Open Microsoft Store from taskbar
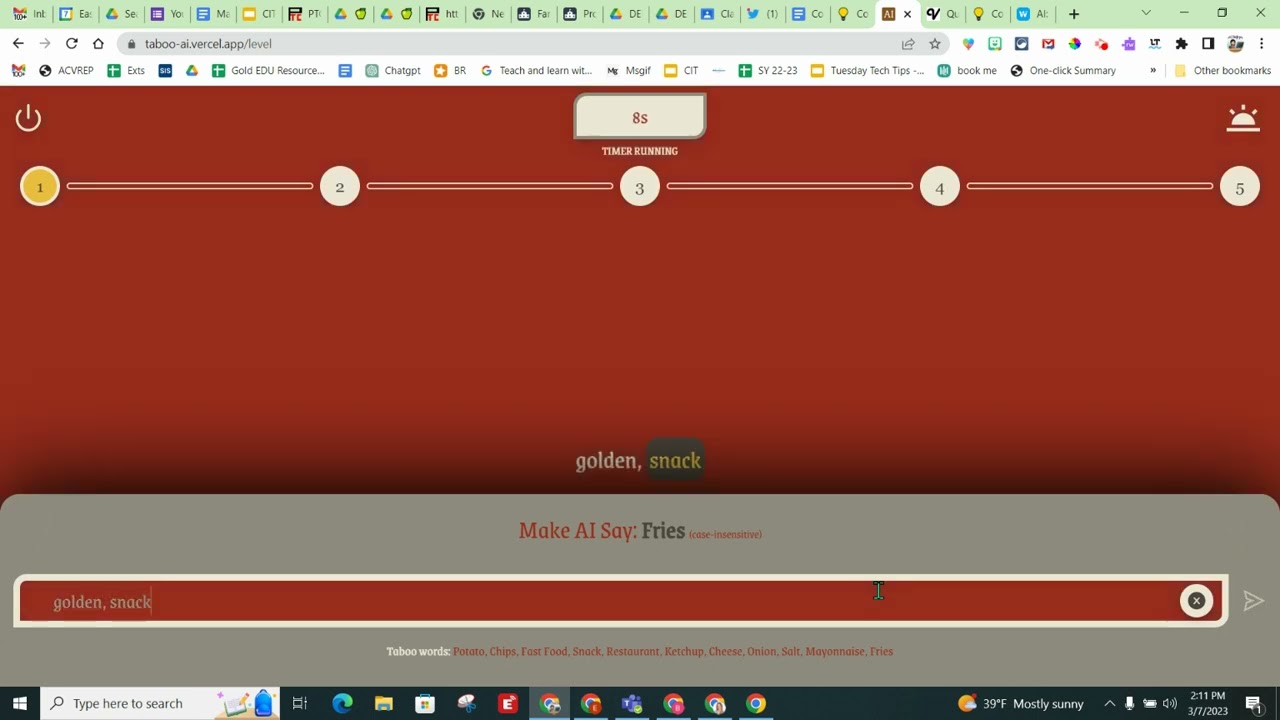This screenshot has height=720, width=1280. (x=425, y=703)
